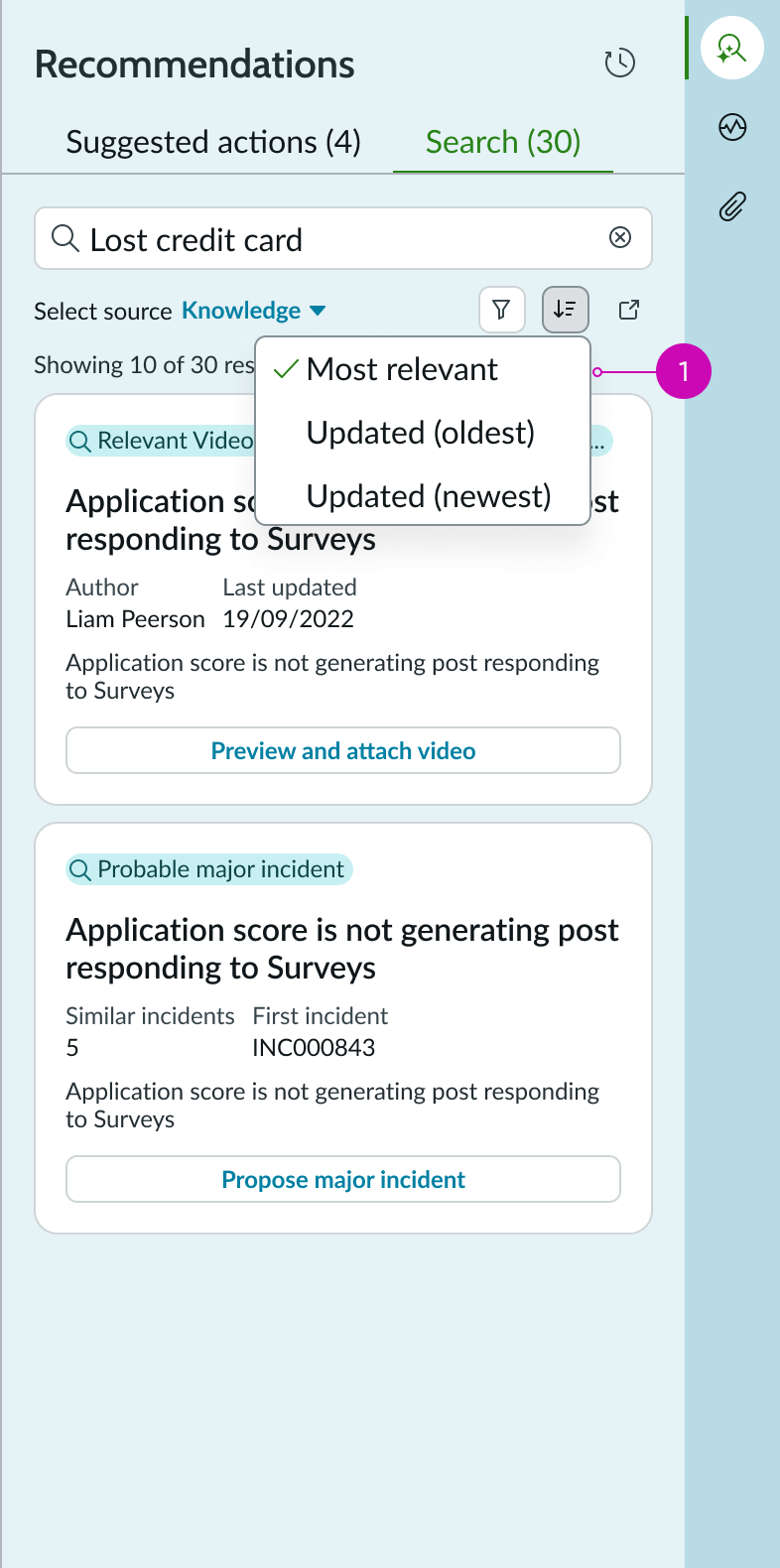The width and height of the screenshot is (780, 1568).
Task: Click Propose major incident
Action: [x=342, y=1179]
